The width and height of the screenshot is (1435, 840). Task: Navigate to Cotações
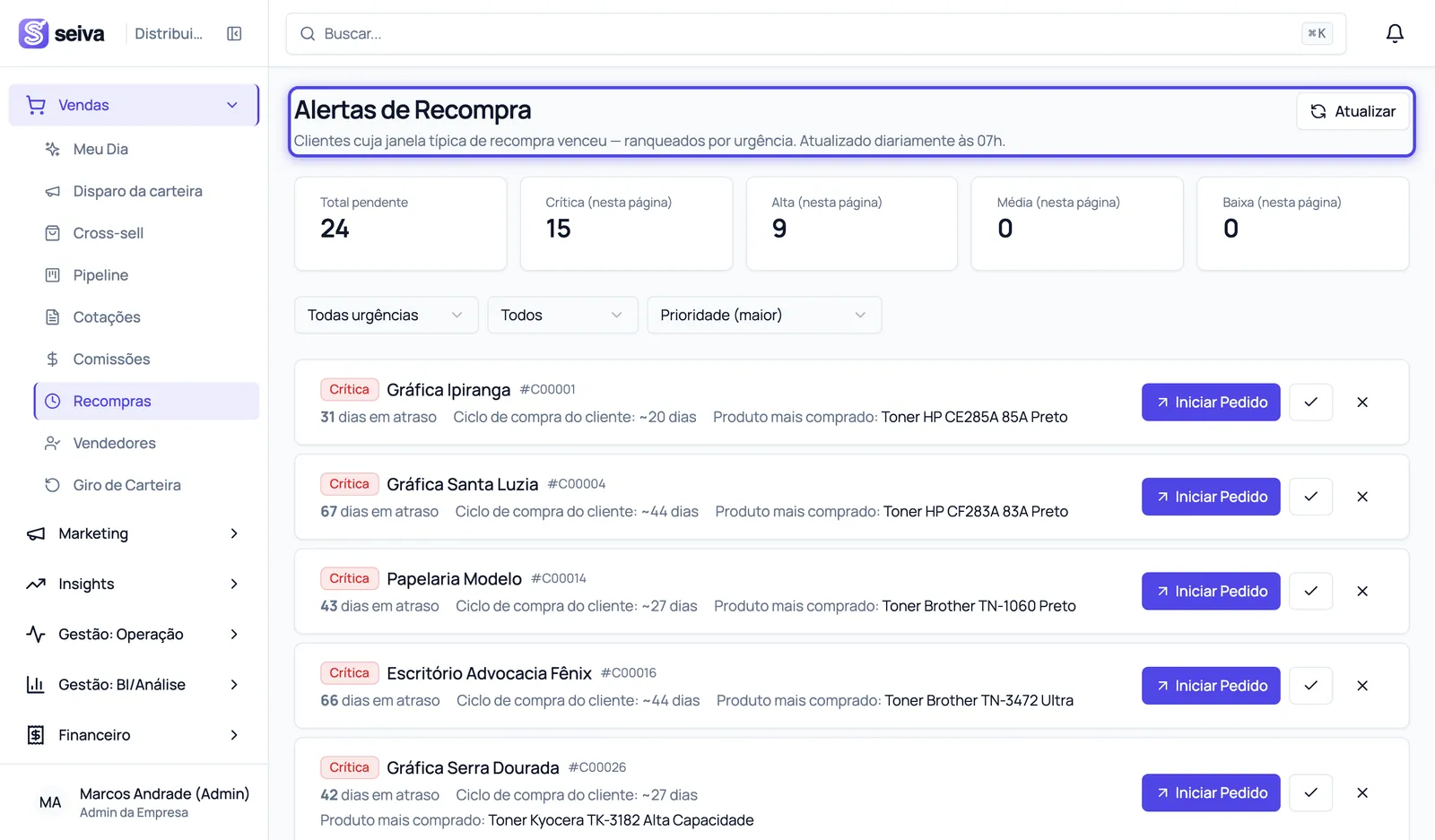pos(146,317)
